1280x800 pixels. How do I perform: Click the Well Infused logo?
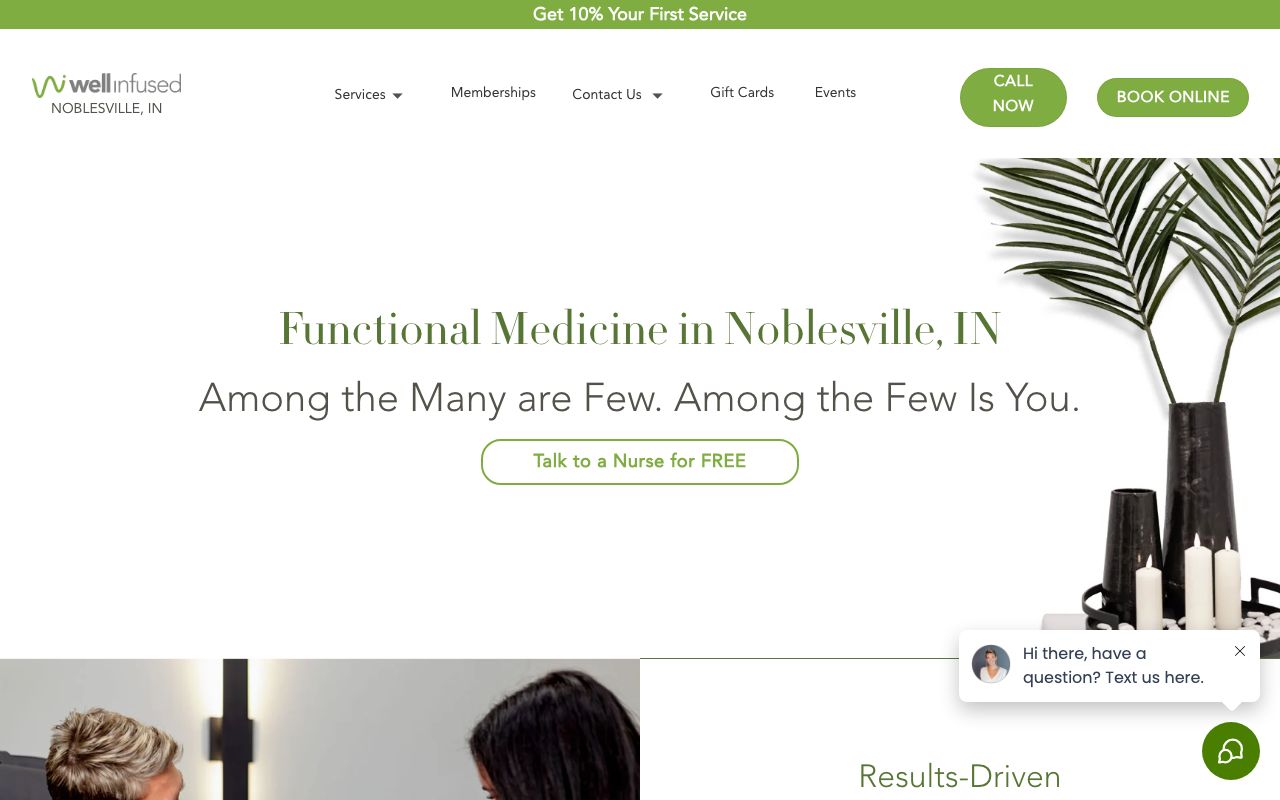[x=106, y=85]
